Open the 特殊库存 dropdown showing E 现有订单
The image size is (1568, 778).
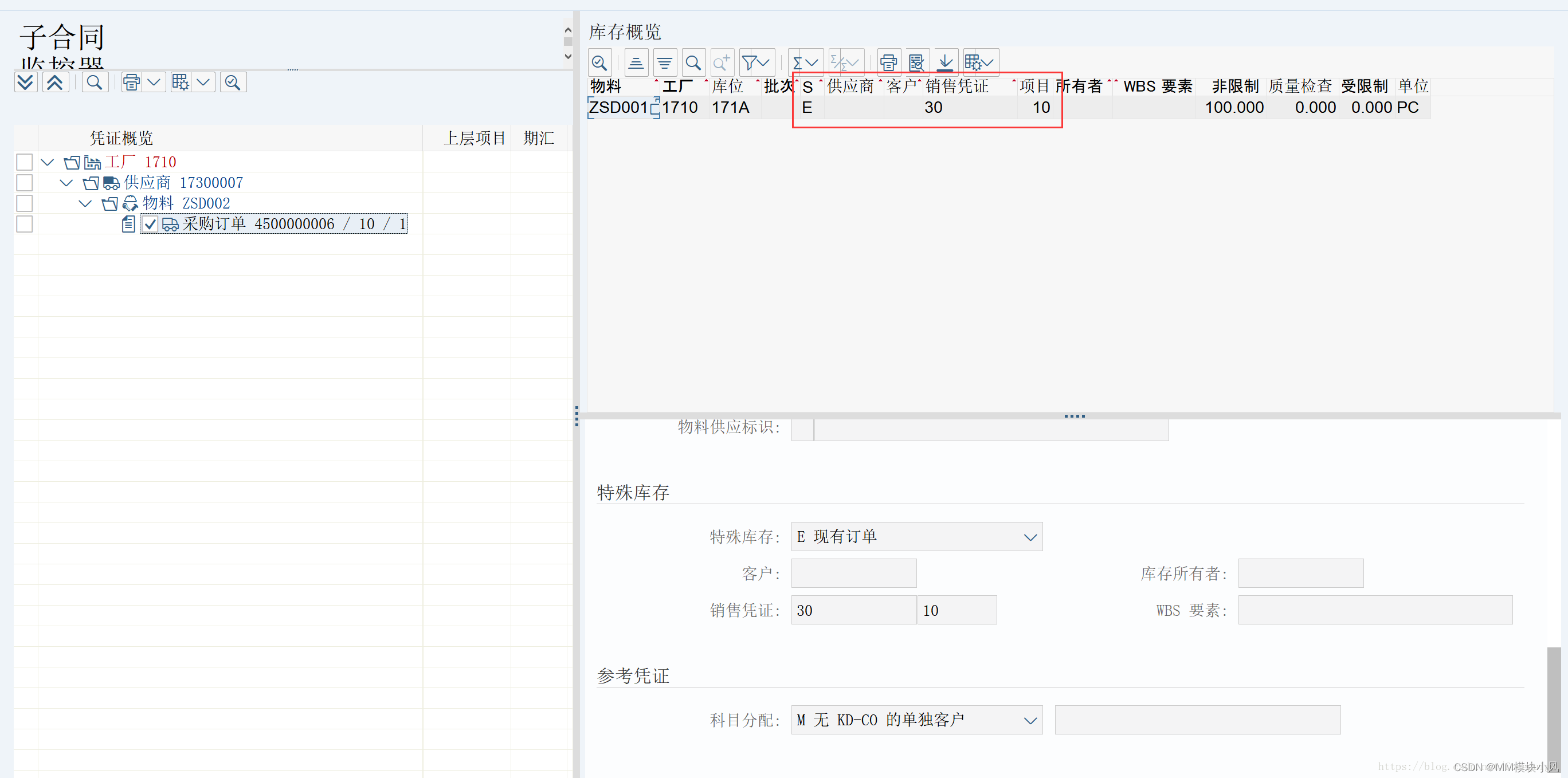click(x=1029, y=537)
